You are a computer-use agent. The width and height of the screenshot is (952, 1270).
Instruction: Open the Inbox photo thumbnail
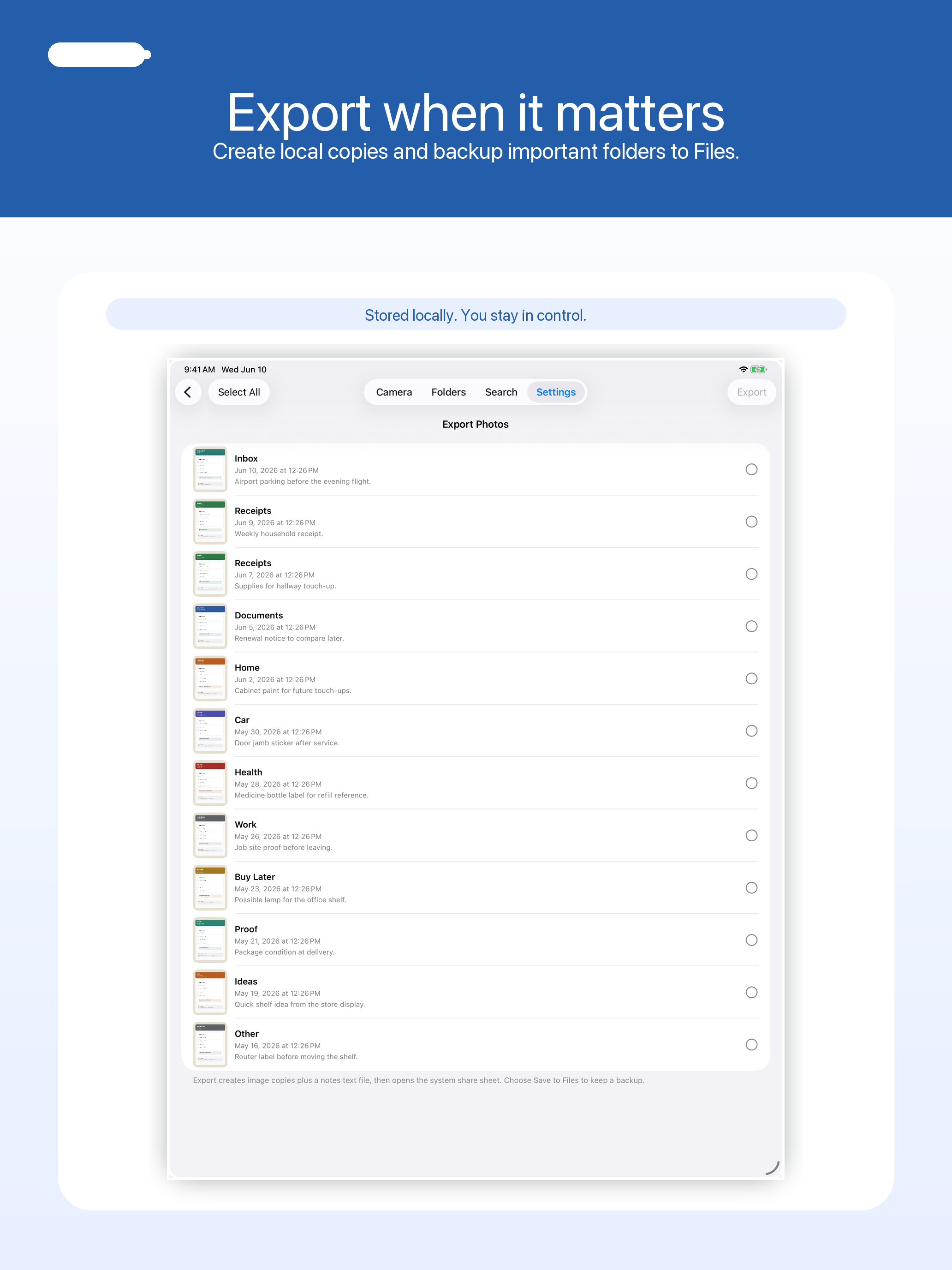tap(210, 469)
